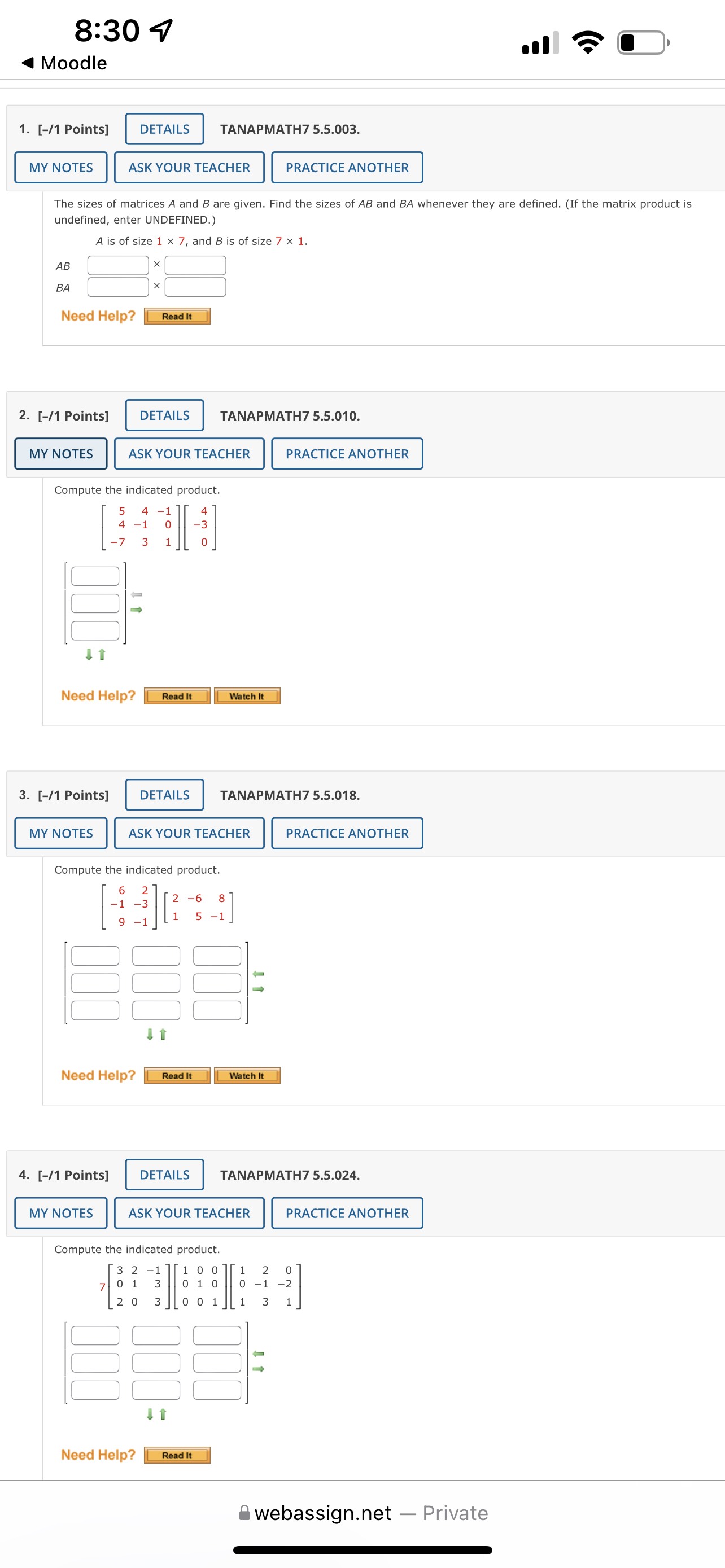Click PRACTICE ANOTHER on question 4
Viewport: 725px width, 1568px height.
point(347,1213)
